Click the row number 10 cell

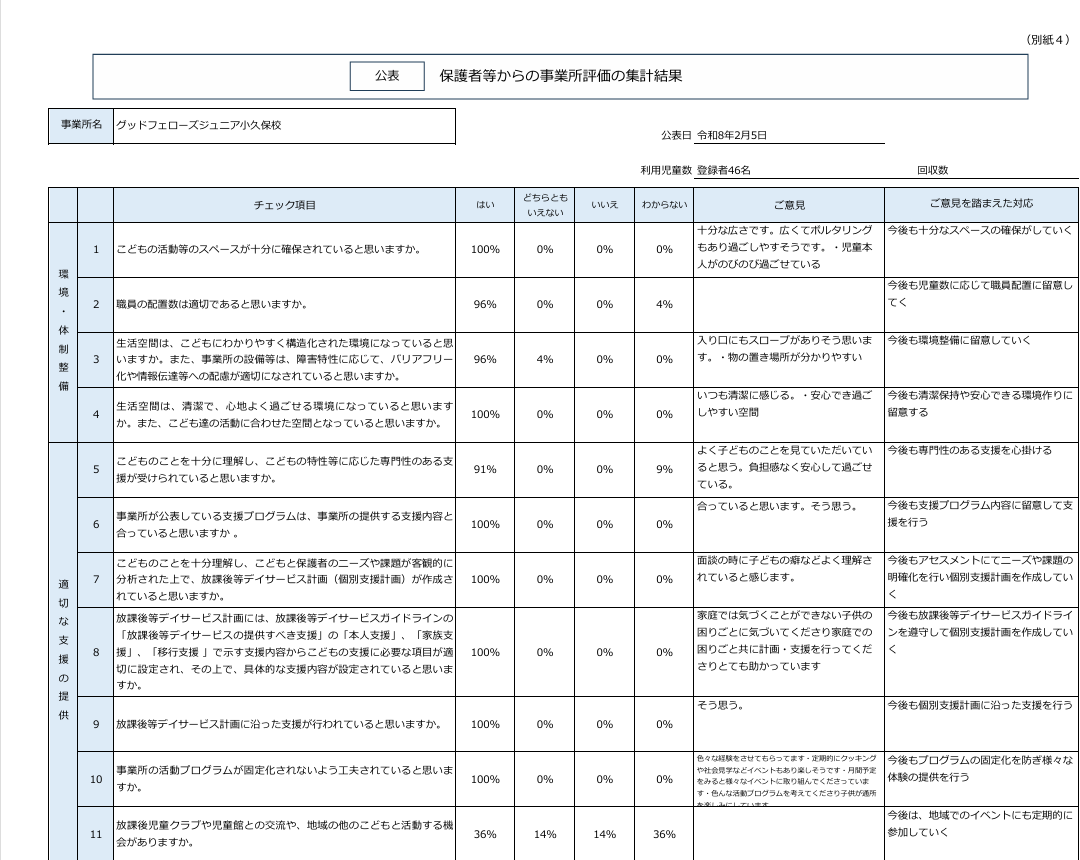[96, 779]
